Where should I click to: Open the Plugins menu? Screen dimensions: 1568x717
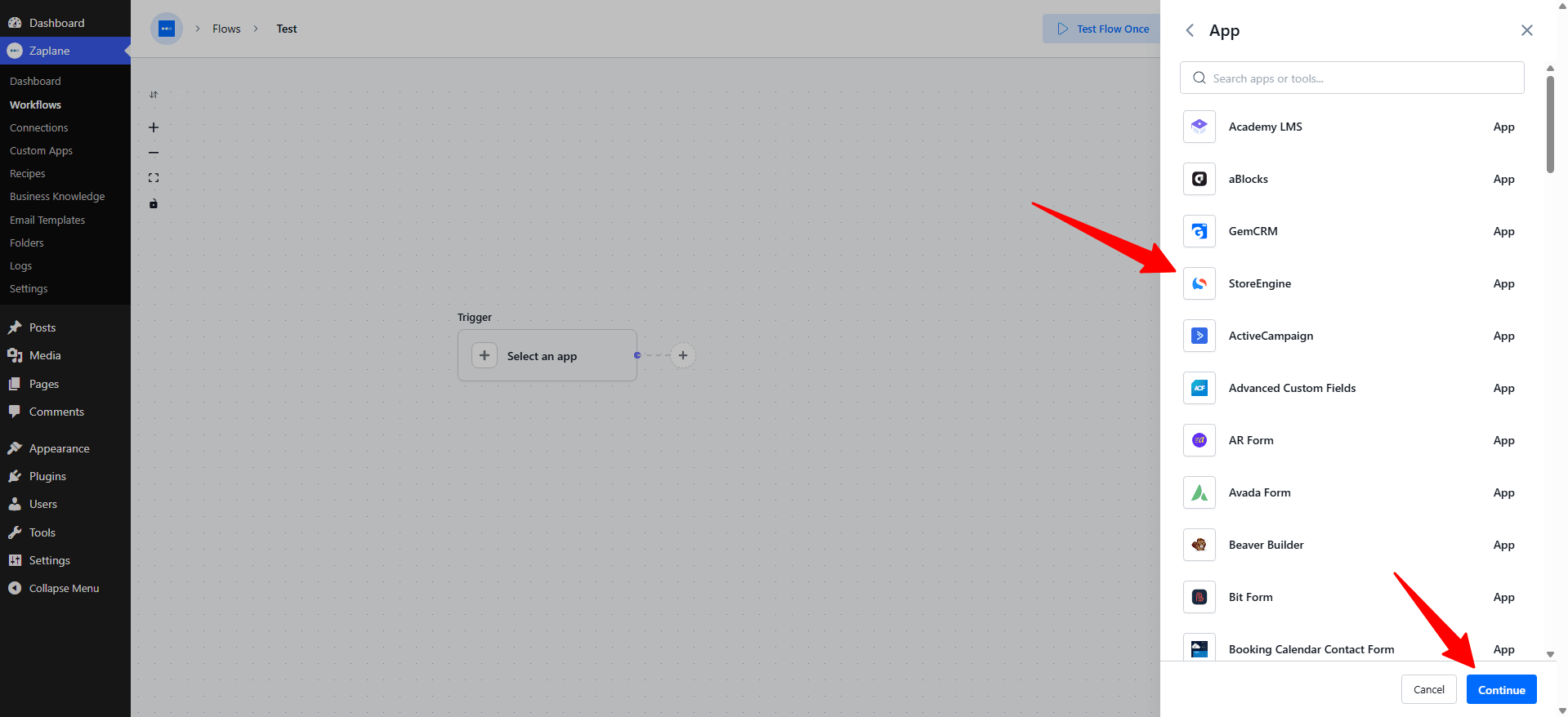click(65, 476)
